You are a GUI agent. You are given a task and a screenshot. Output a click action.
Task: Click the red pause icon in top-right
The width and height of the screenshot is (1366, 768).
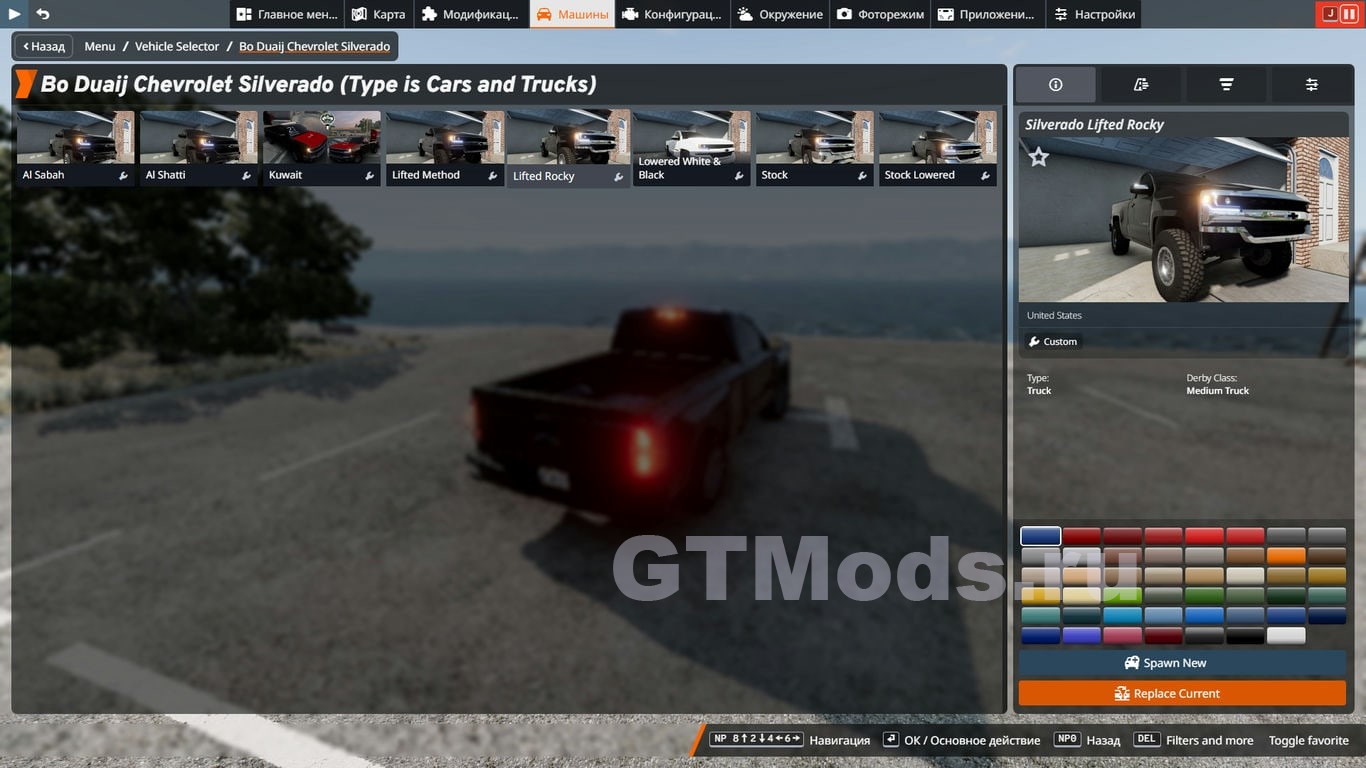[1349, 14]
